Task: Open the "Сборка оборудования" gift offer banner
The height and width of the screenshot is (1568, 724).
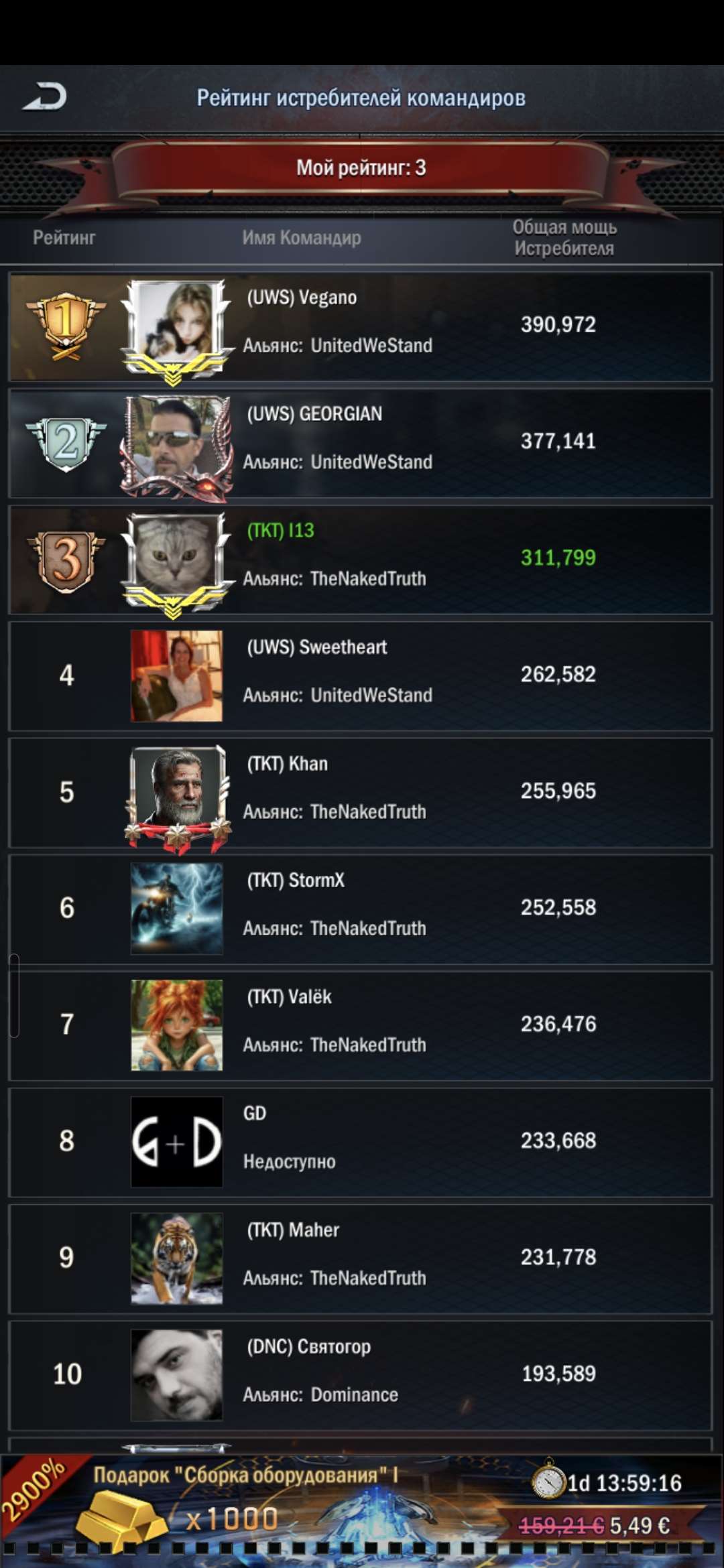Action: 362,1509
